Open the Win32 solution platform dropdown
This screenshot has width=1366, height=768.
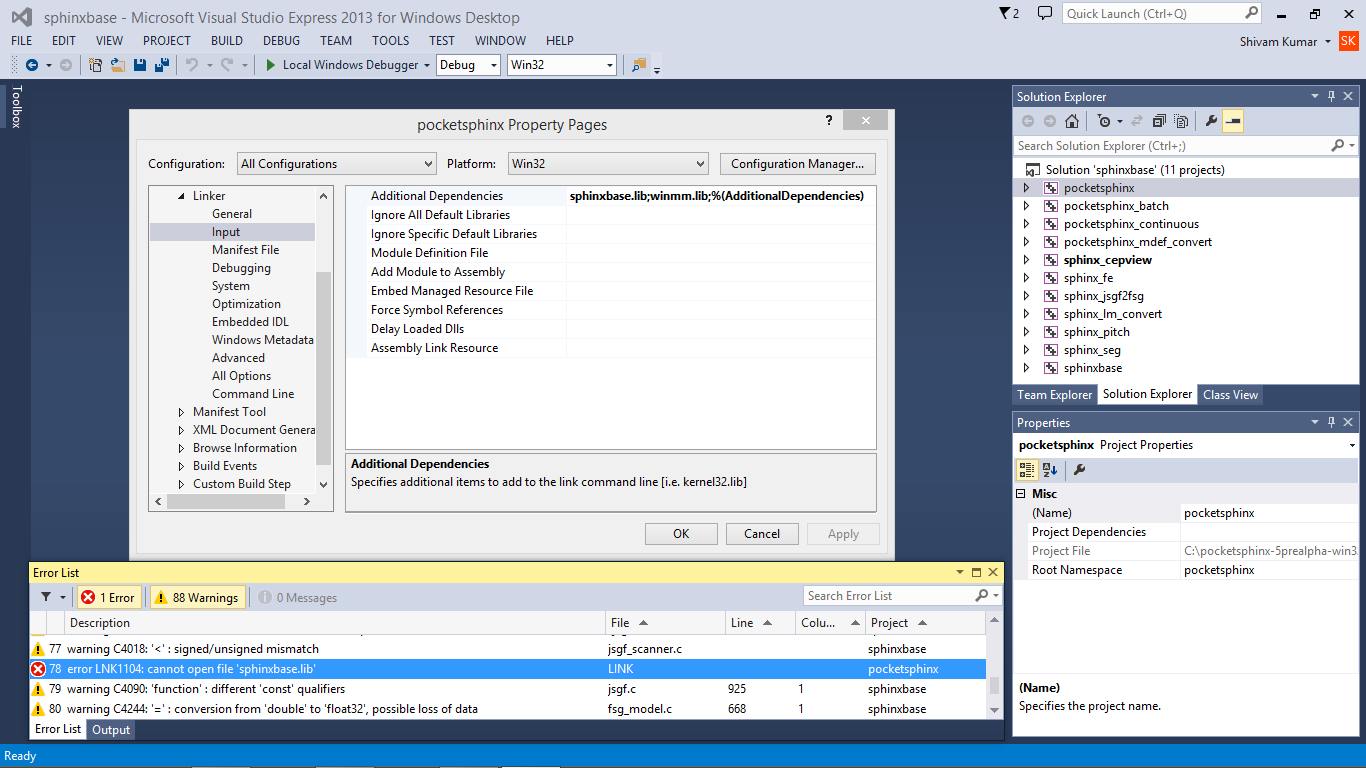coord(561,65)
